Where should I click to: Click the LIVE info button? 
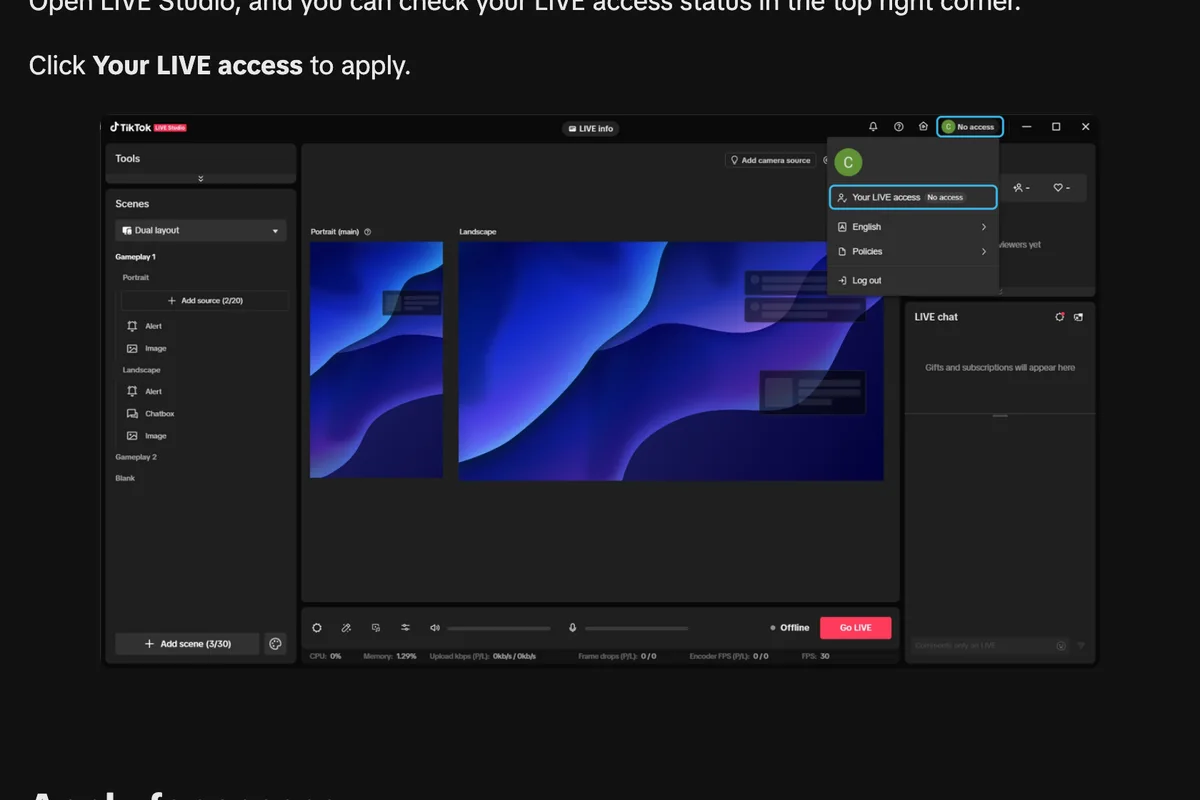[x=591, y=129]
